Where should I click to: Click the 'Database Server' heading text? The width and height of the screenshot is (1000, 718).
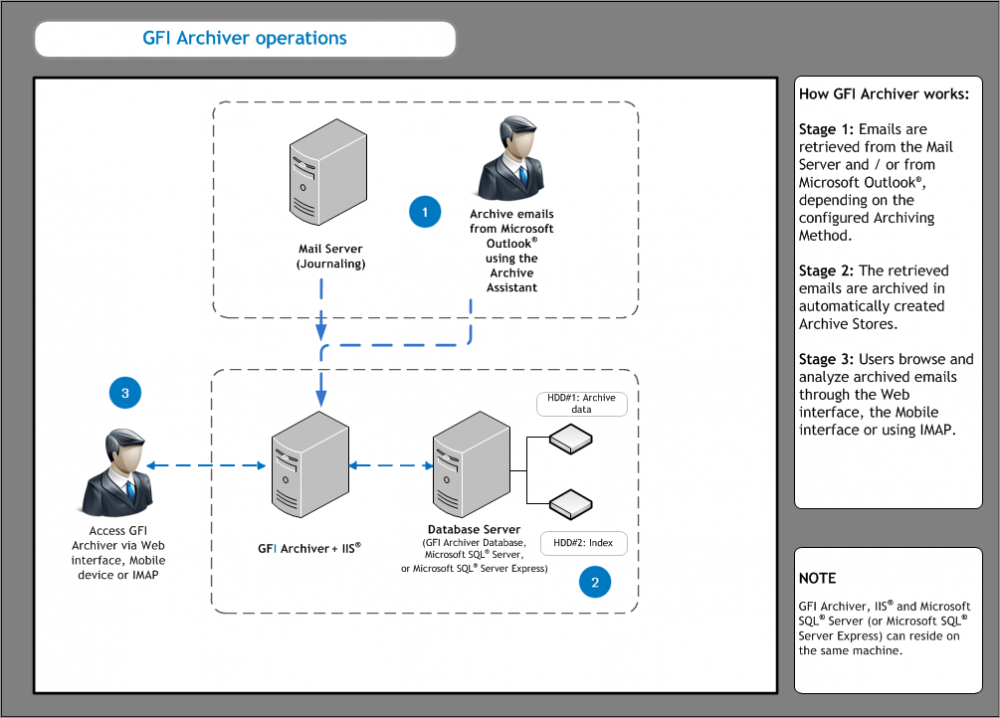pos(474,529)
